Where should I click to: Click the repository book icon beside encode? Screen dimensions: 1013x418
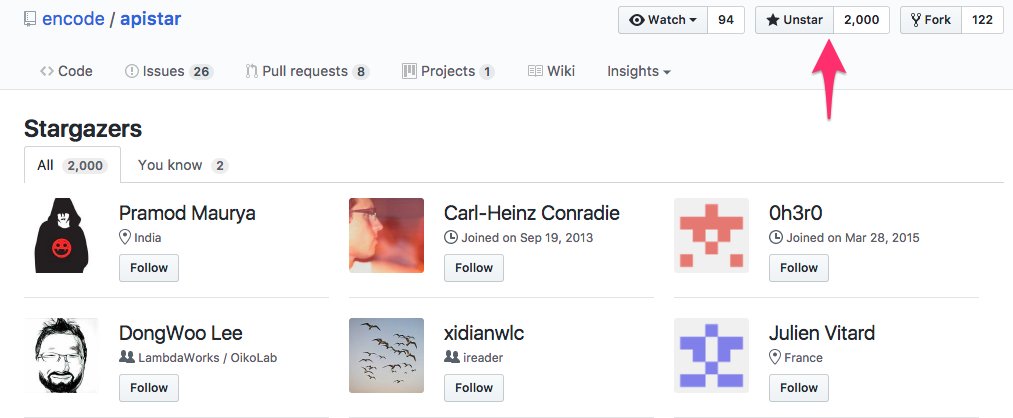point(30,19)
